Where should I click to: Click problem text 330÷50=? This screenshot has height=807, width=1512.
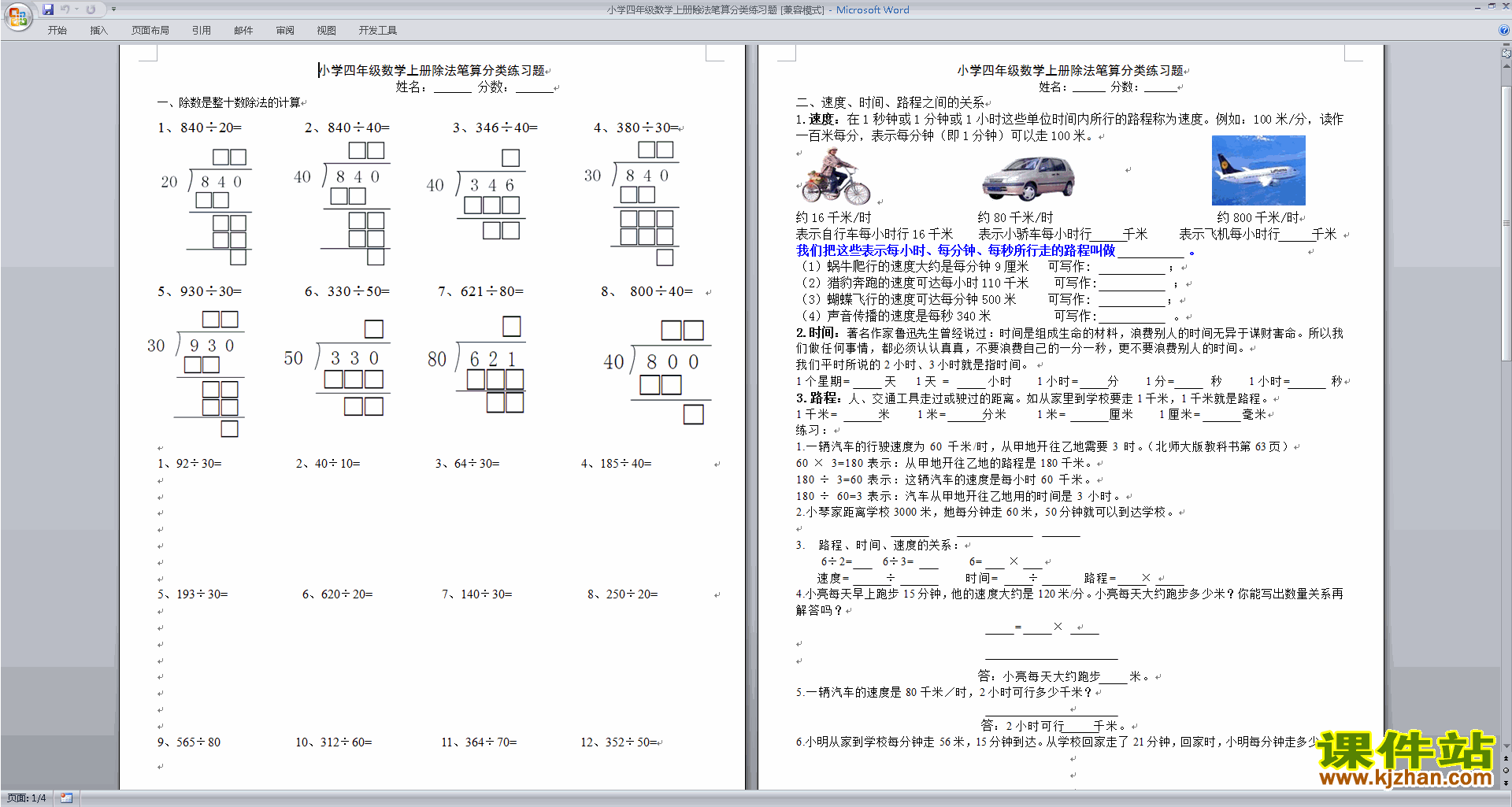(358, 291)
